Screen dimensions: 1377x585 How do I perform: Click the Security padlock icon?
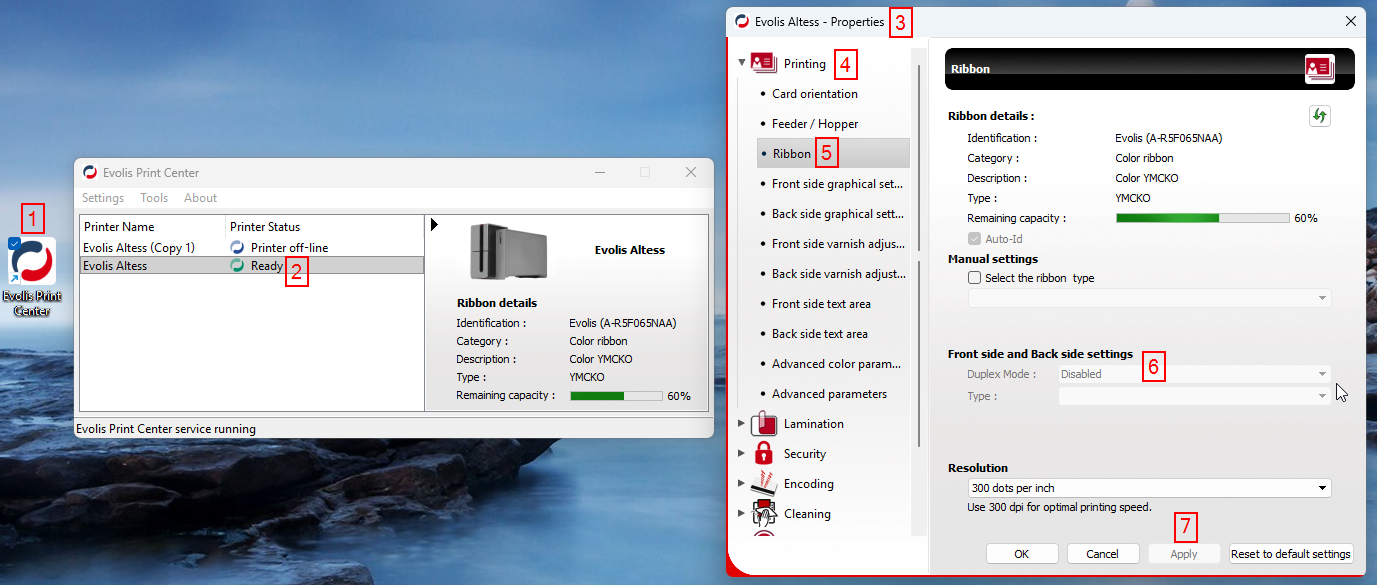(x=764, y=453)
